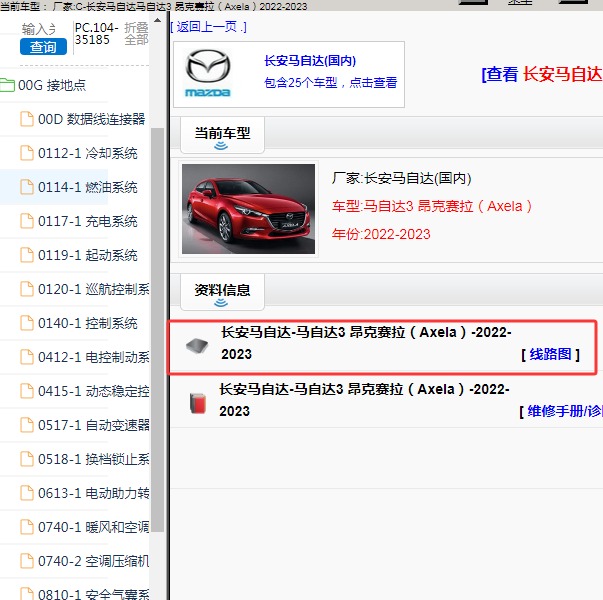This screenshot has height=600, width=603.
Task: Click the 输入 input field label area
Action: pos(39,29)
